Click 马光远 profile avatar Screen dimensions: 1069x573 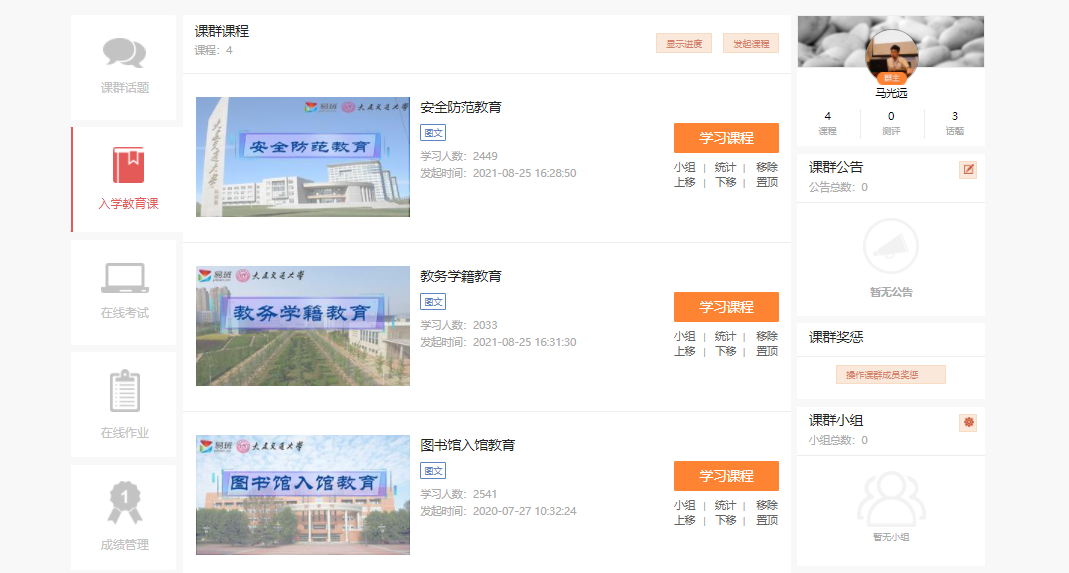tap(891, 57)
